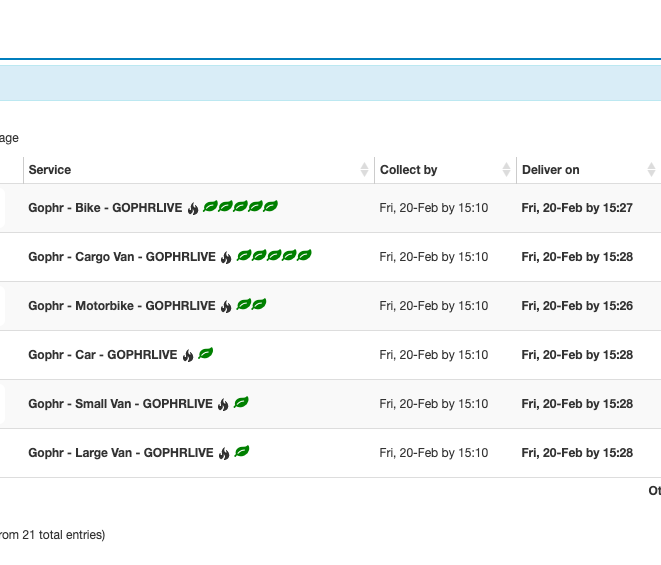This screenshot has height=565, width=661.
Task: Click the Car row's collect time
Action: coord(434,355)
